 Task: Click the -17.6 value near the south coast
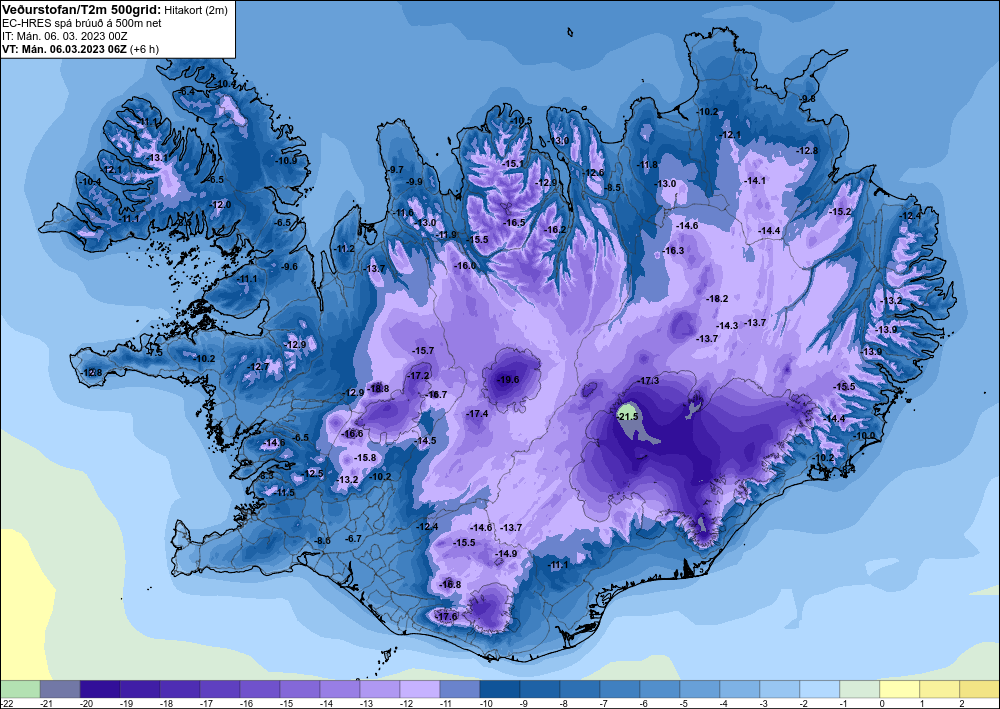click(446, 617)
